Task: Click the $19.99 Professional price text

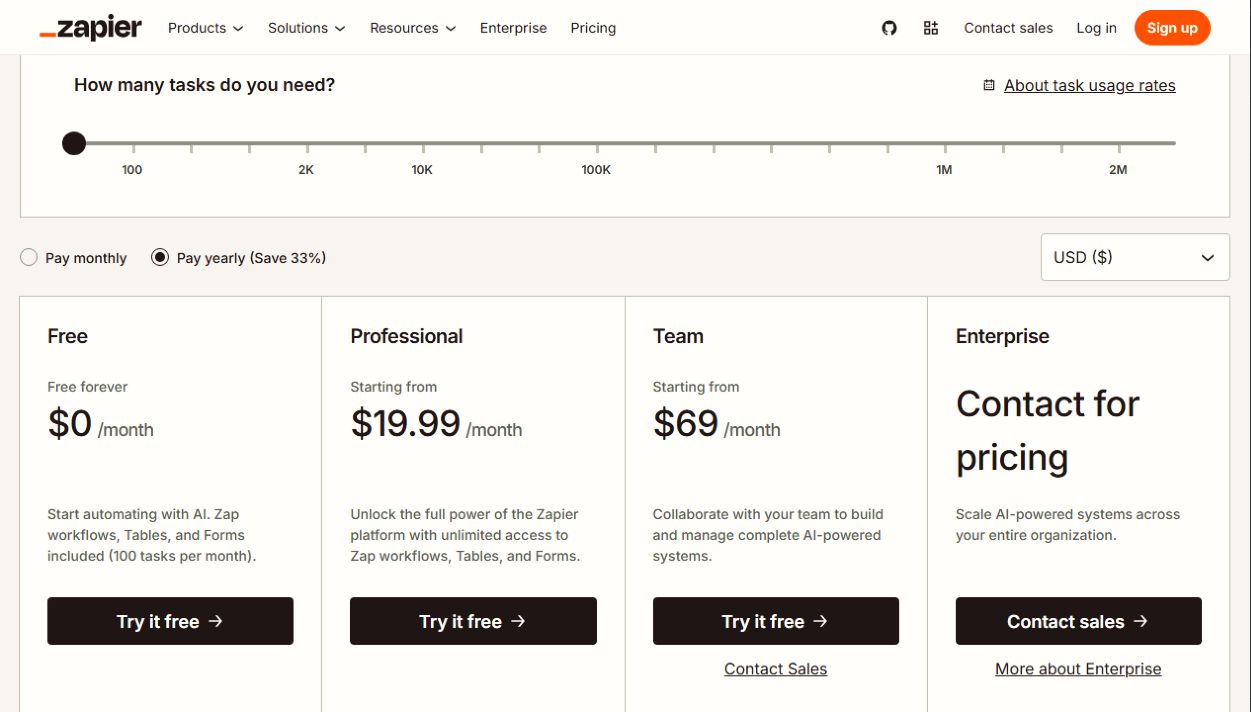Action: pyautogui.click(x=405, y=423)
